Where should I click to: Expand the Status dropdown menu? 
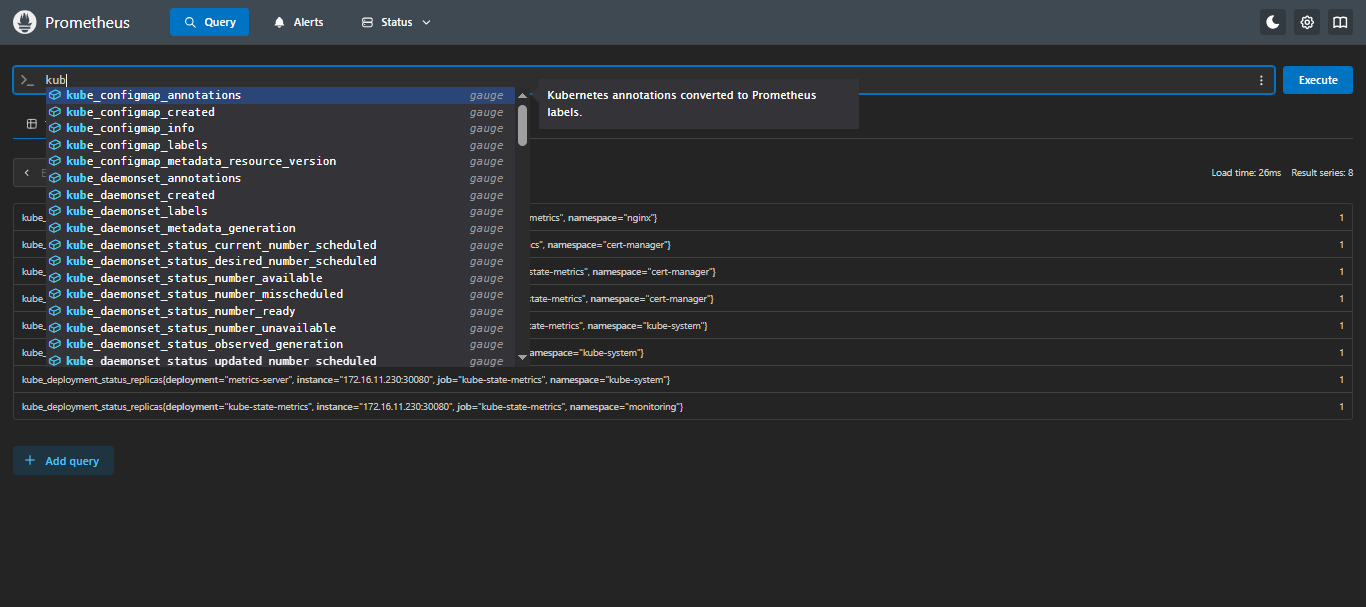(x=396, y=22)
